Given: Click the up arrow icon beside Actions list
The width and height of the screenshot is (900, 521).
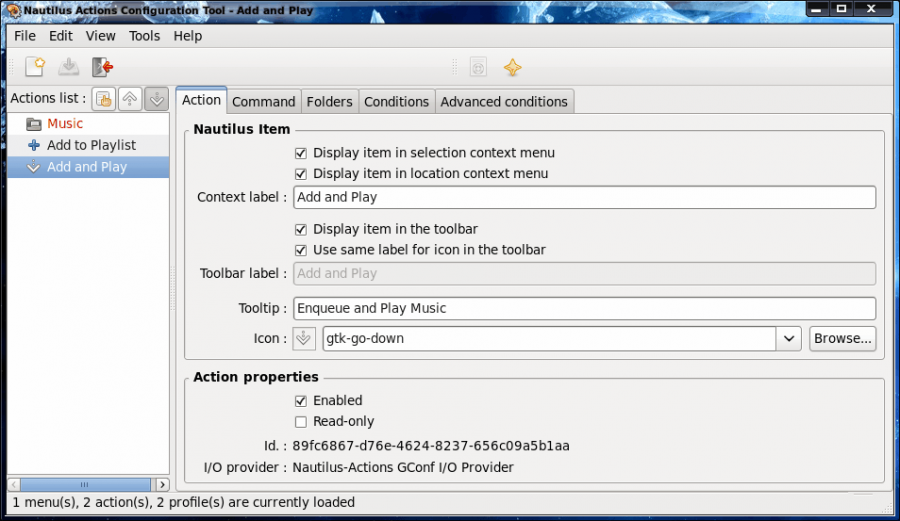Looking at the screenshot, I should 130,99.
